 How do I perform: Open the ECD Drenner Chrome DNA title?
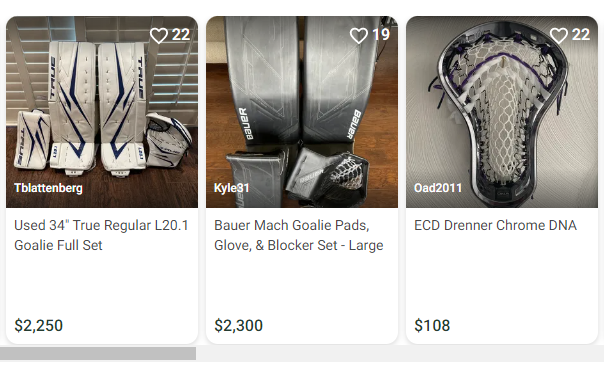(495, 225)
